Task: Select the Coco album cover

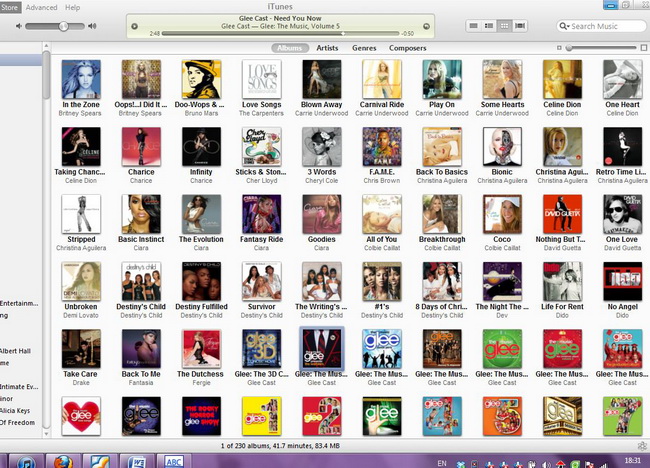Action: pyautogui.click(x=502, y=214)
